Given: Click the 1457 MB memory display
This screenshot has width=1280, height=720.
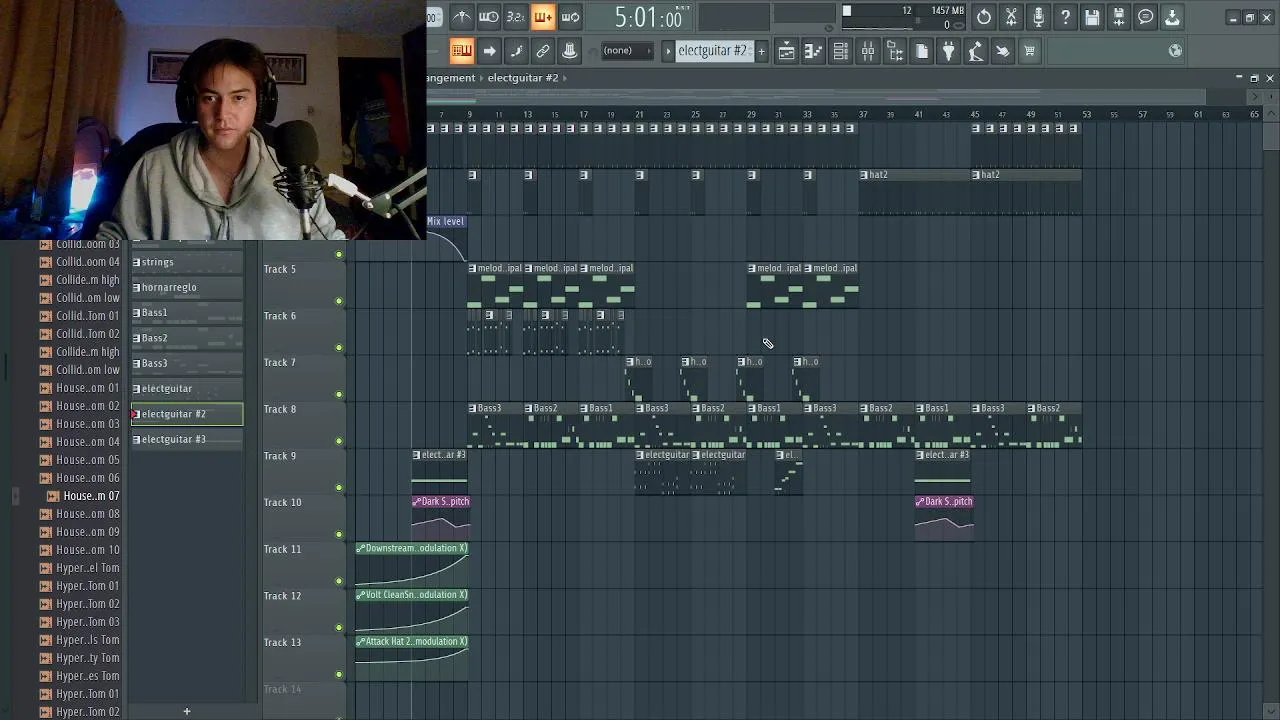Looking at the screenshot, I should coord(947,11).
